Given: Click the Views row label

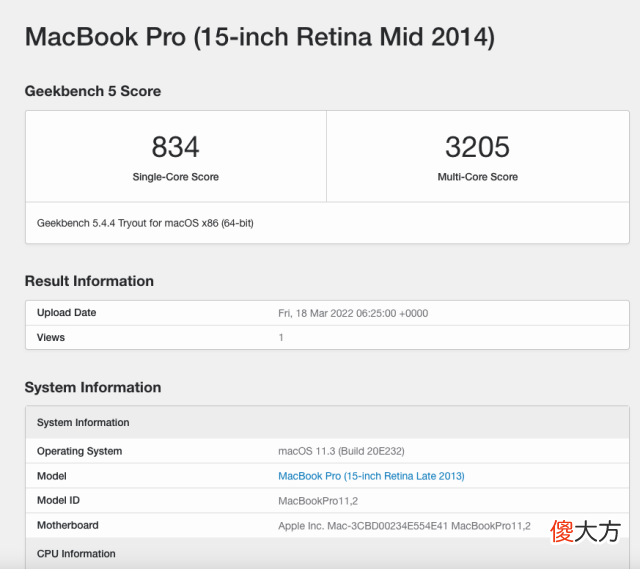Looking at the screenshot, I should (51, 337).
